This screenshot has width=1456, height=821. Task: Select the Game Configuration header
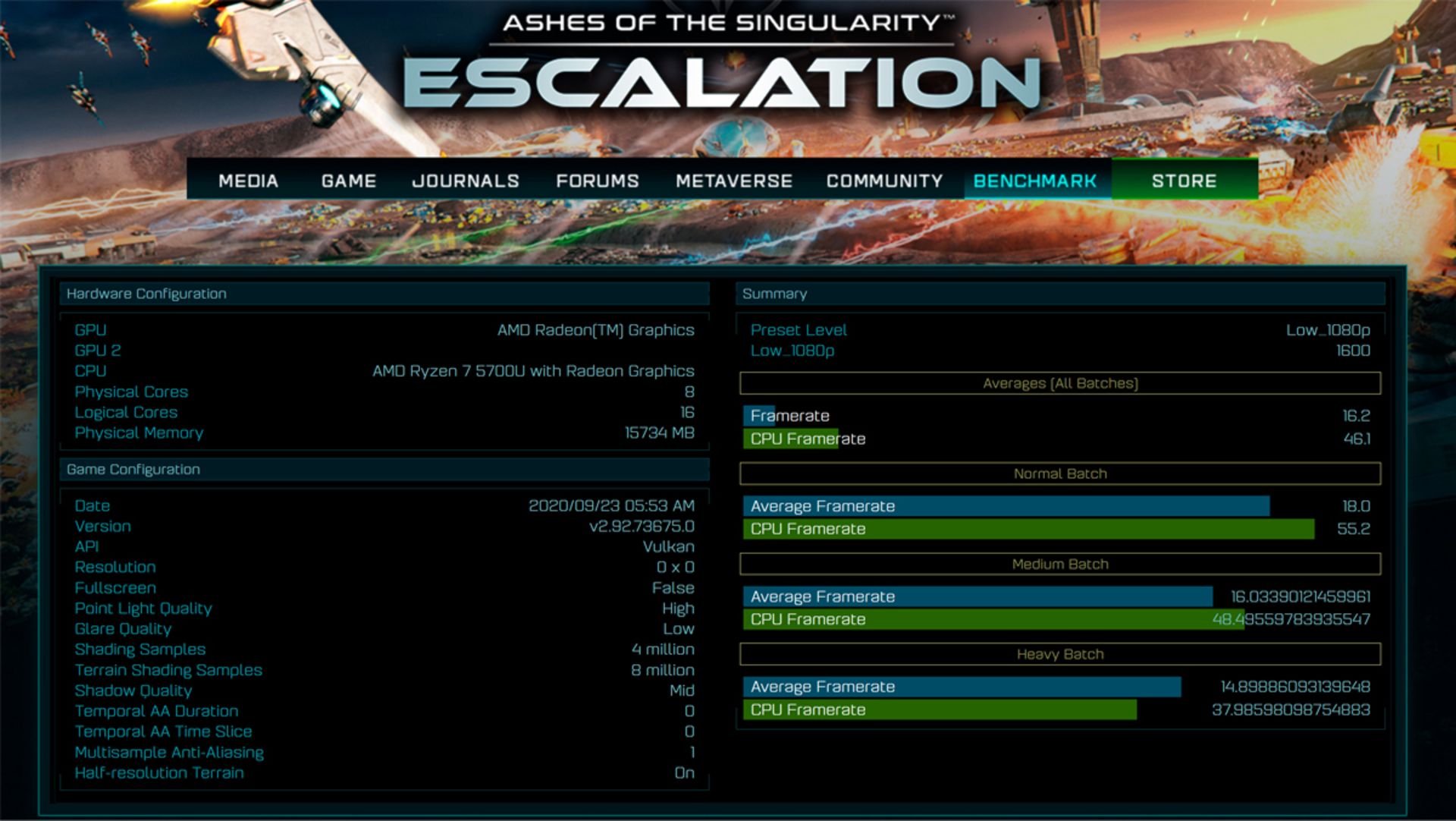[384, 470]
